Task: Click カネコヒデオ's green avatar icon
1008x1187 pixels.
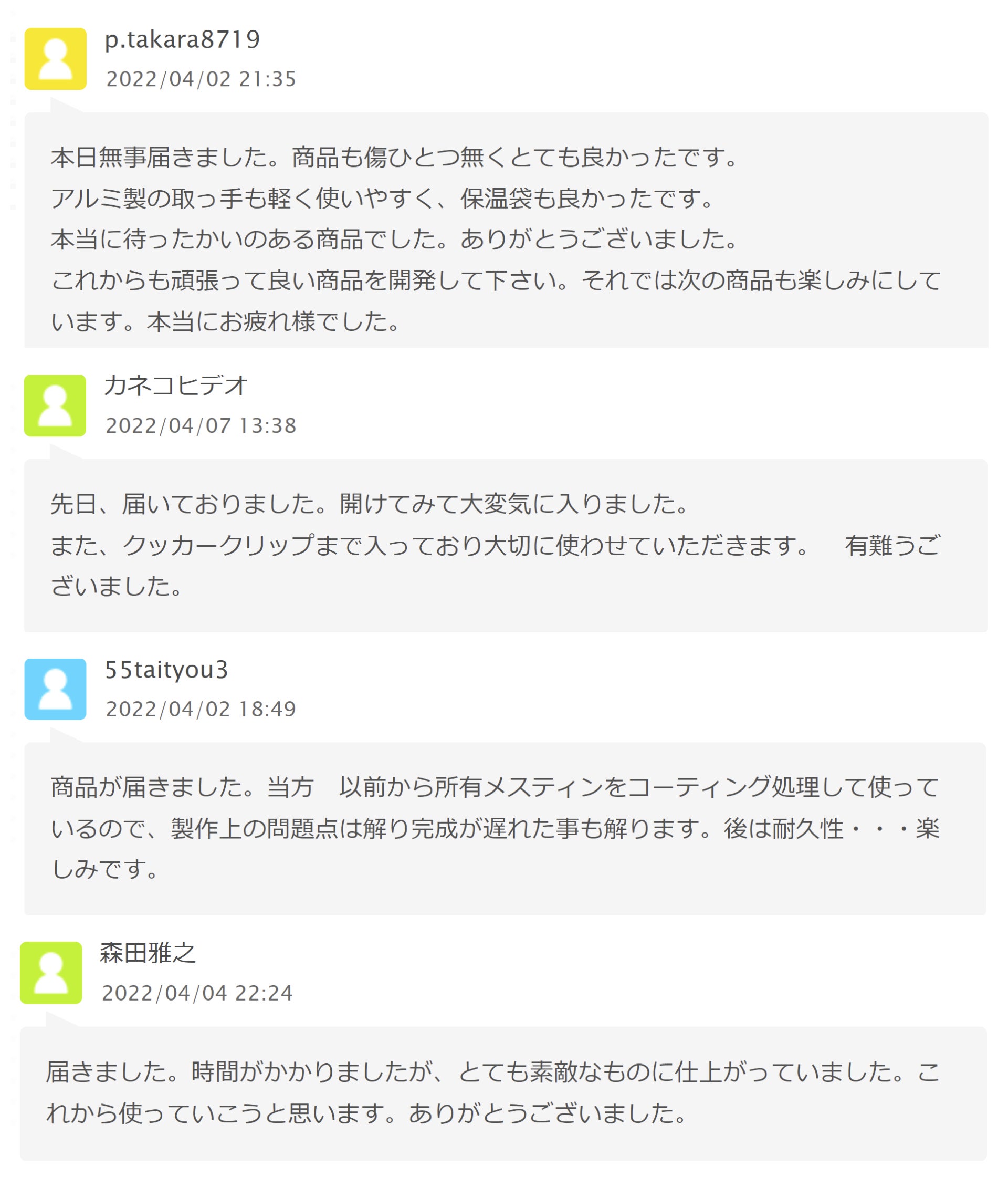Action: pyautogui.click(x=55, y=405)
